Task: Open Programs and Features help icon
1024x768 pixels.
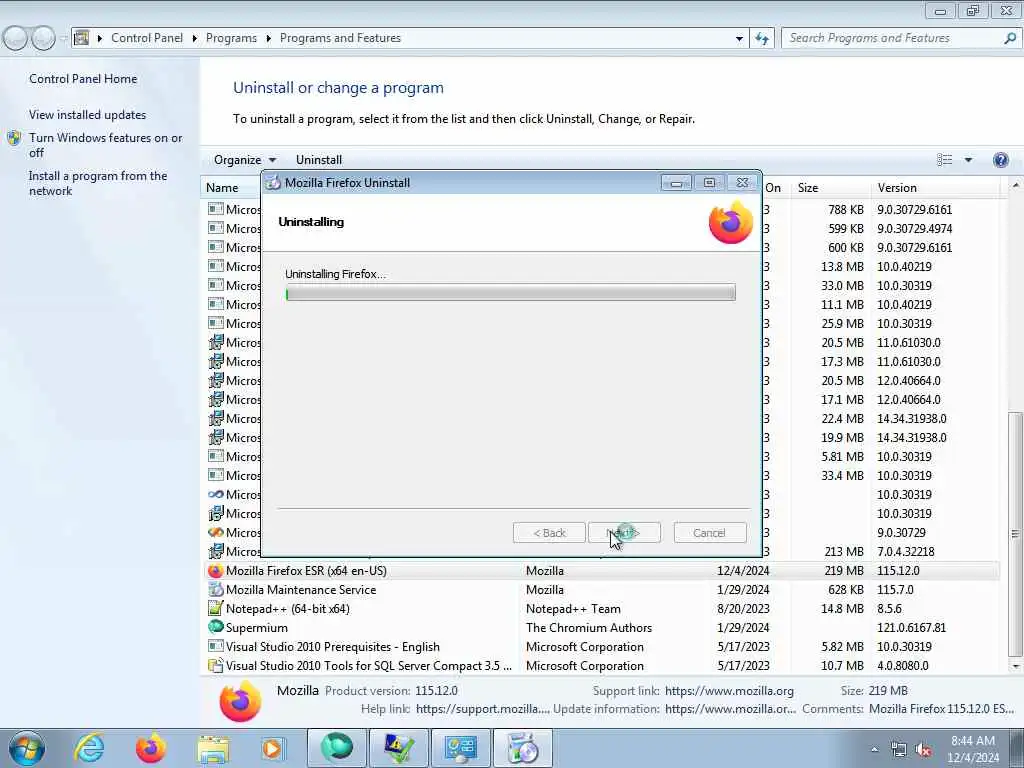Action: coord(1000,160)
